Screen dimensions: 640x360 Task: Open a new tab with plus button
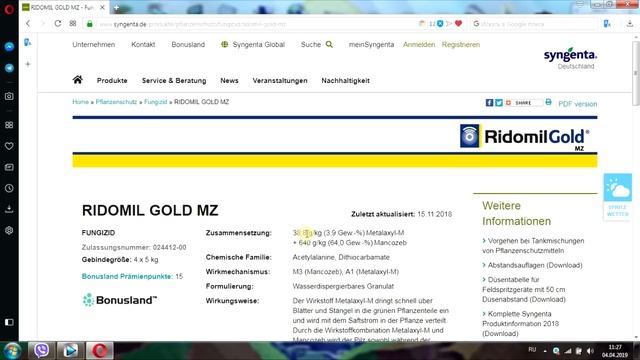click(116, 7)
